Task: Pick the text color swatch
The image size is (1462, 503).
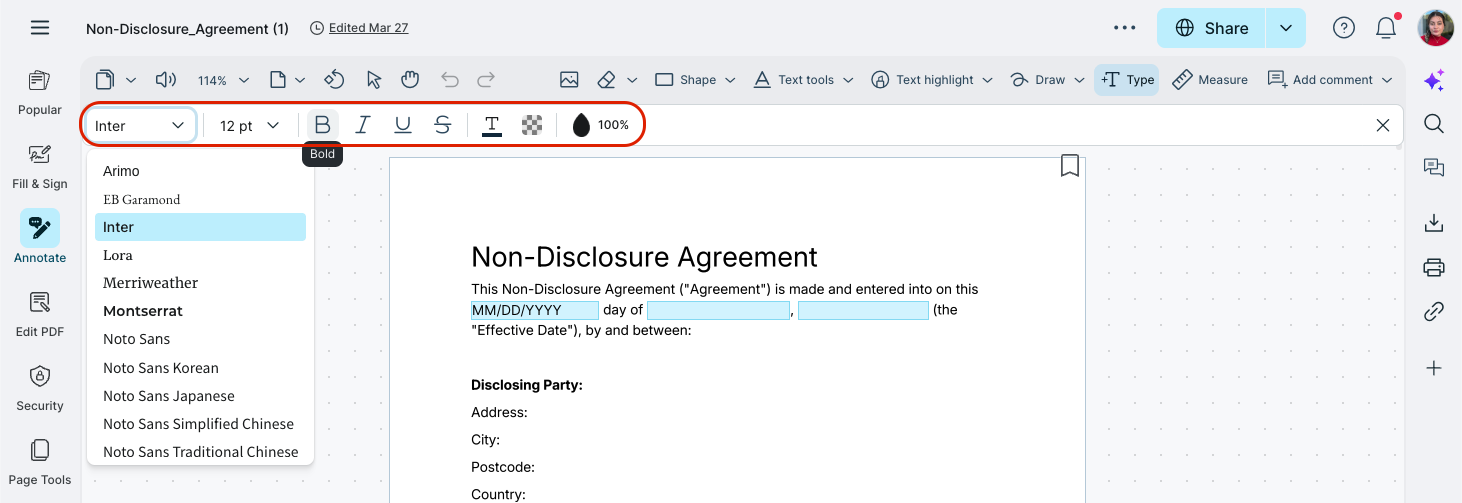Action: (x=492, y=125)
